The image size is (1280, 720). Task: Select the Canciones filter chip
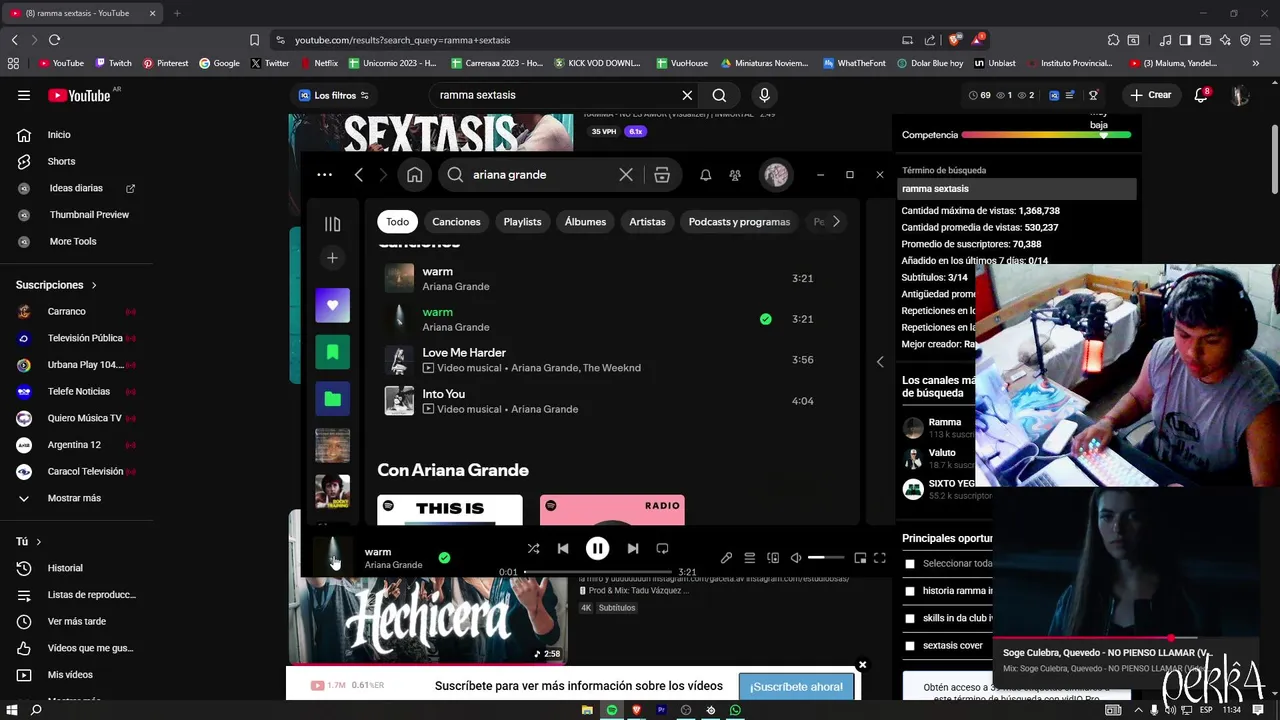coord(456,222)
